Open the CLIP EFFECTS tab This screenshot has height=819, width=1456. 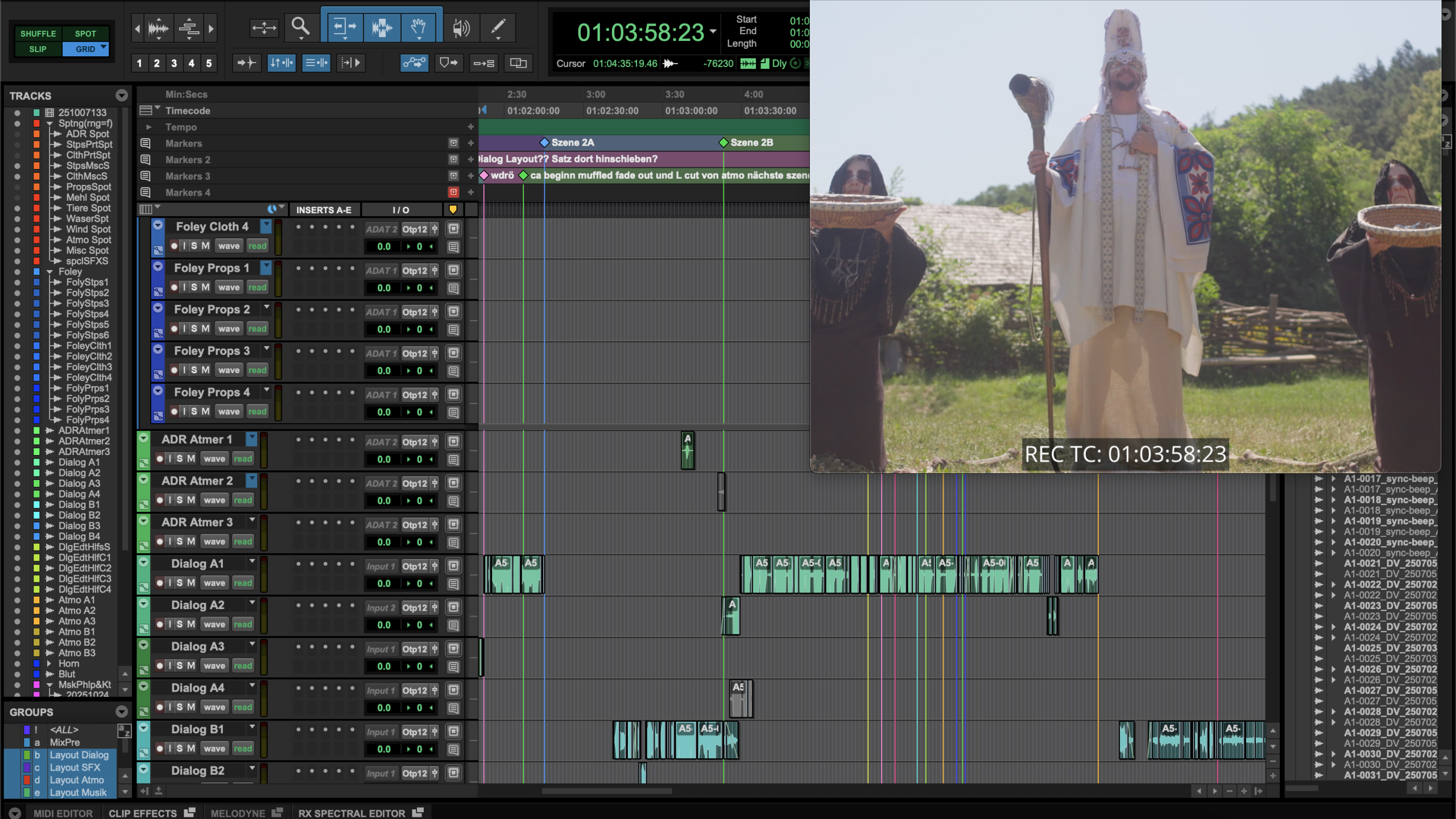click(x=143, y=813)
